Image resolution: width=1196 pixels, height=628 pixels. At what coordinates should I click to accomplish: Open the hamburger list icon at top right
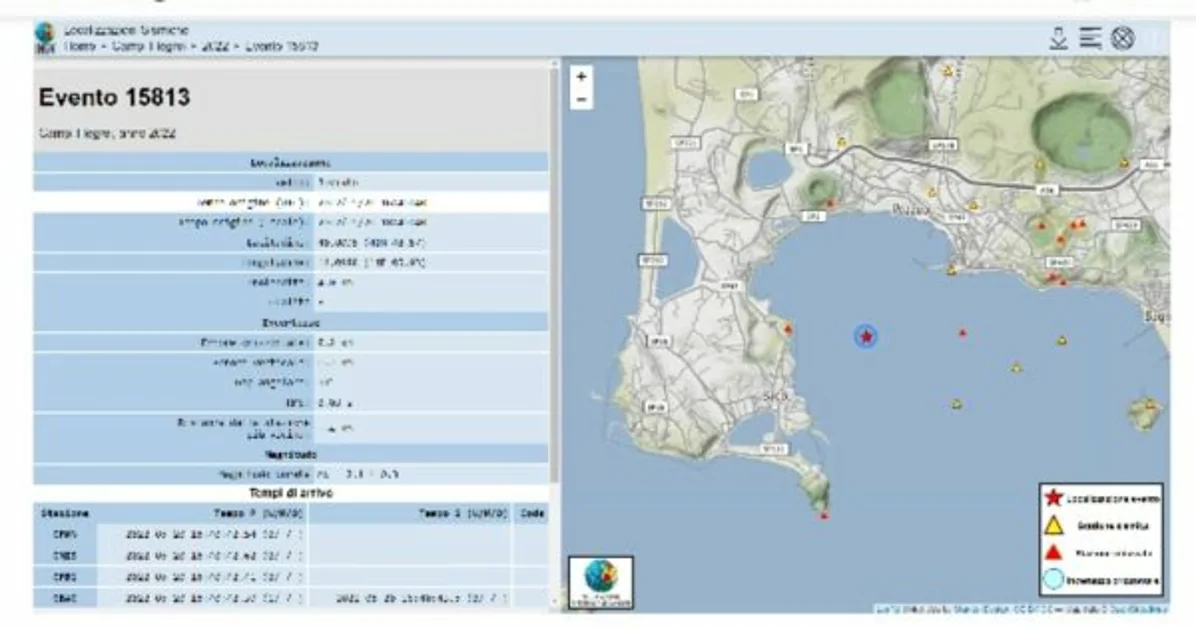click(x=1089, y=38)
